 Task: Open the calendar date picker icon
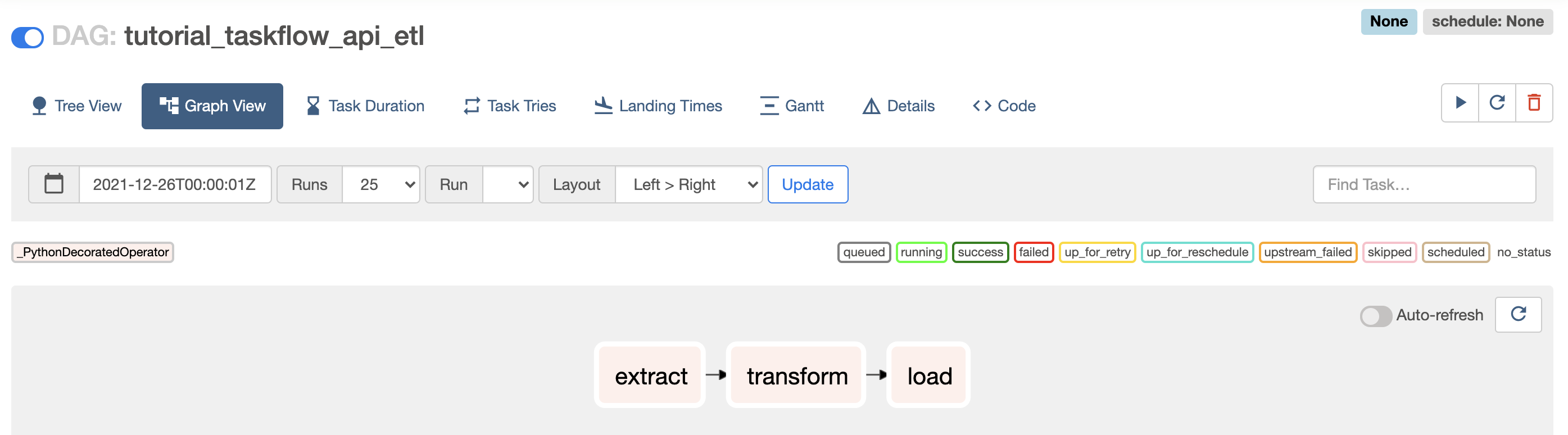[53, 184]
